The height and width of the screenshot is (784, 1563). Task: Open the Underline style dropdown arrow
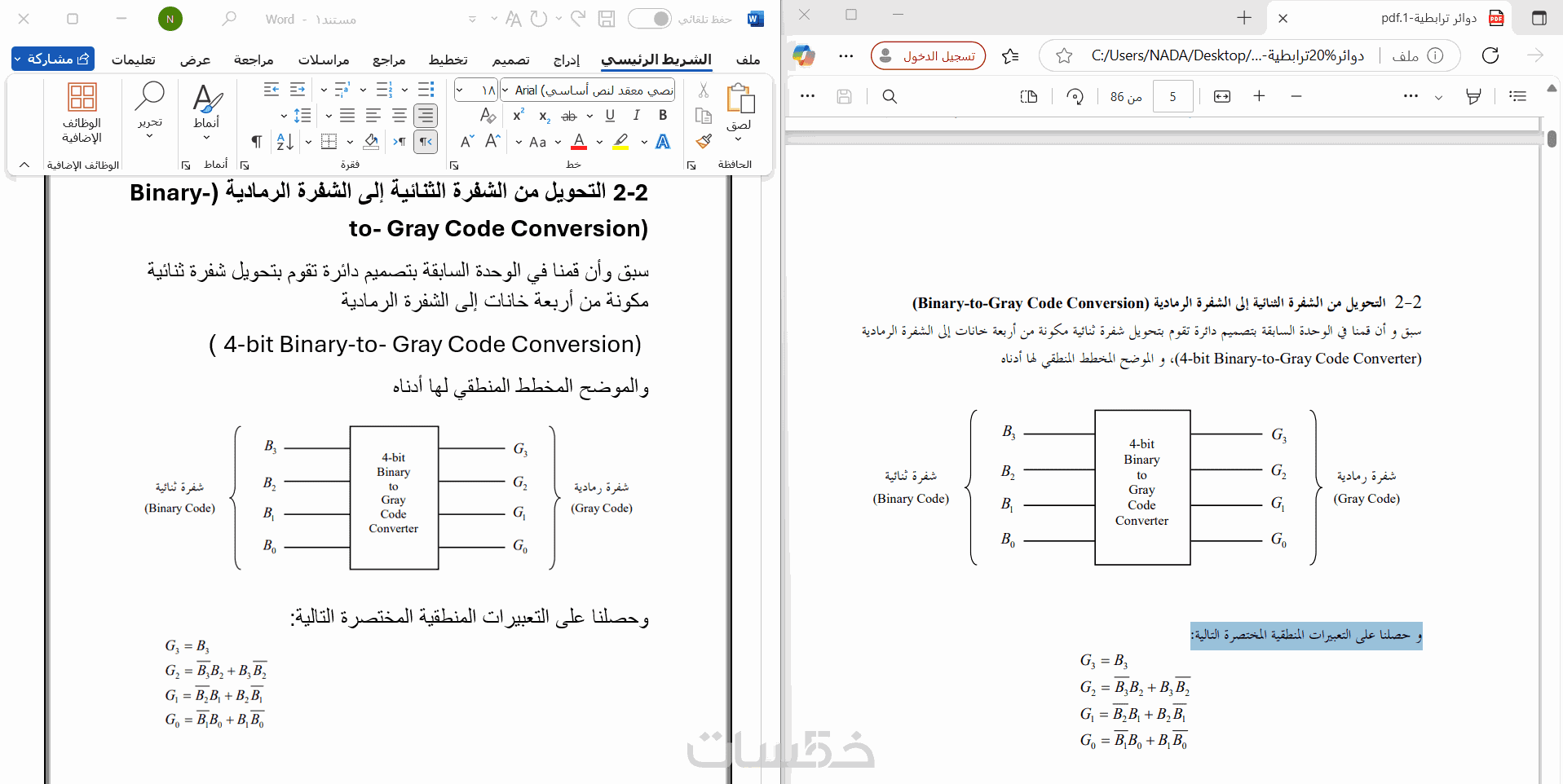589,116
